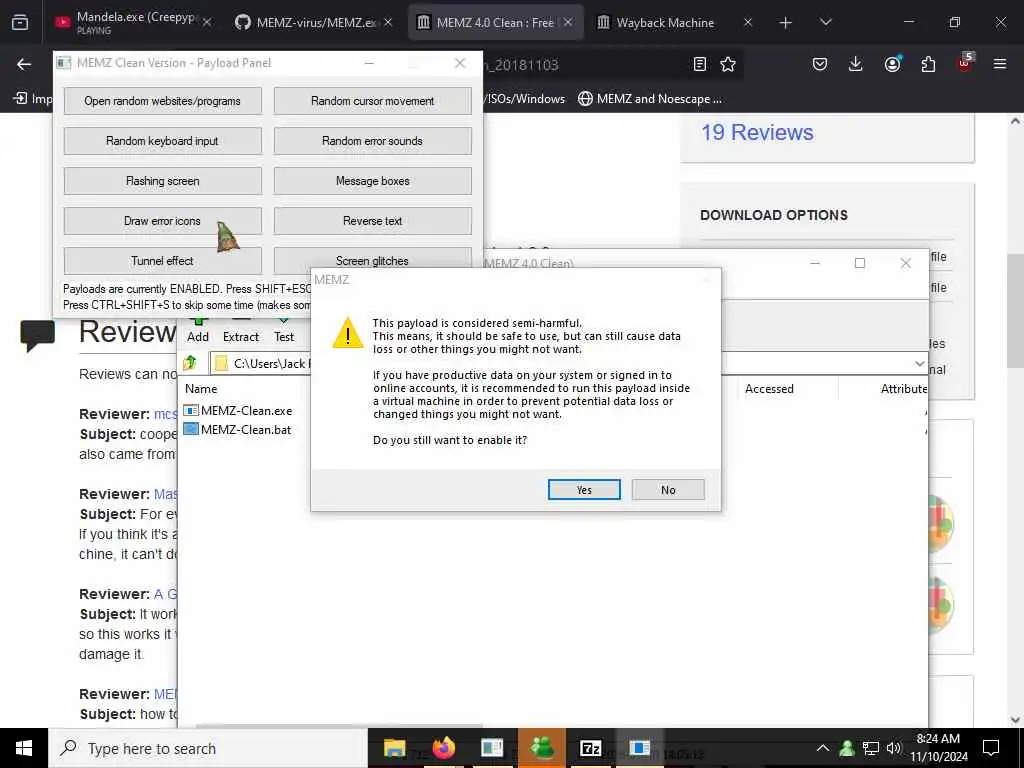The image size is (1024, 768).
Task: Toggle the Random keyboard input payload
Action: [163, 141]
